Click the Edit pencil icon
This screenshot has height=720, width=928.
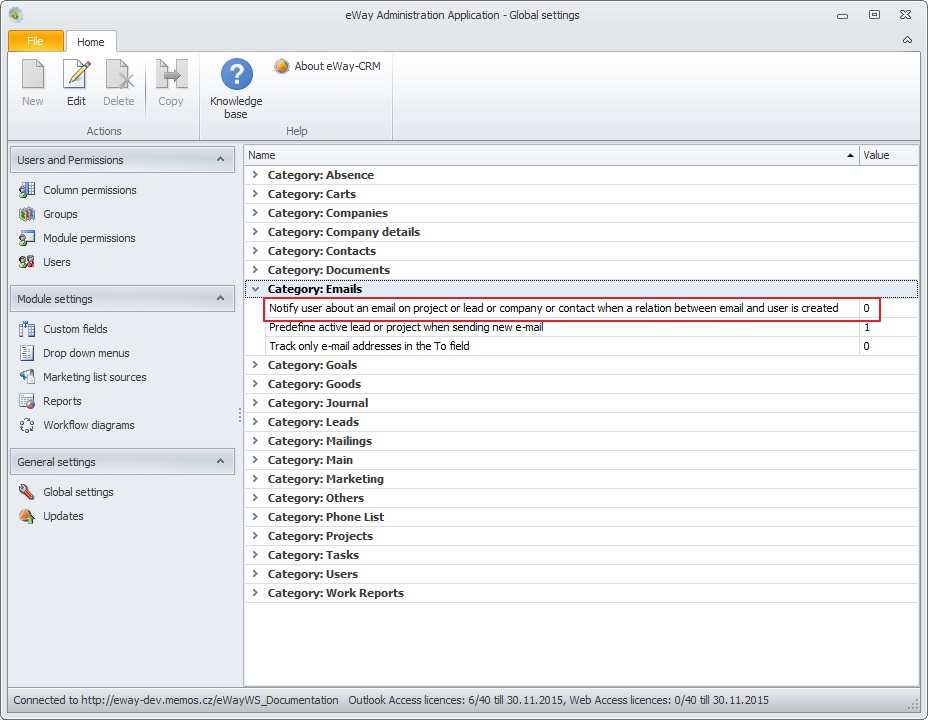[x=76, y=75]
